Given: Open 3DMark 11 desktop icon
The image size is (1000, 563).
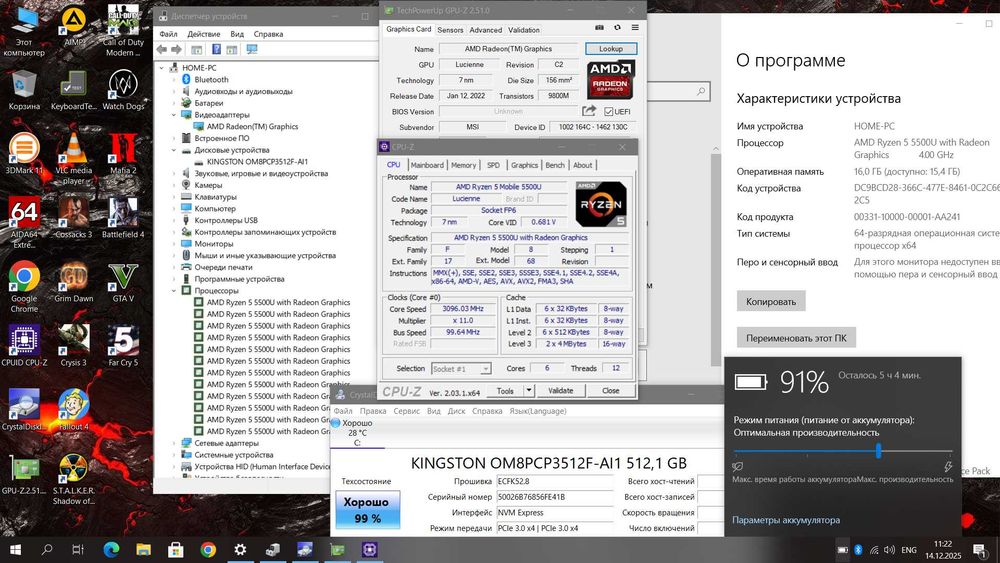Looking at the screenshot, I should (x=24, y=154).
